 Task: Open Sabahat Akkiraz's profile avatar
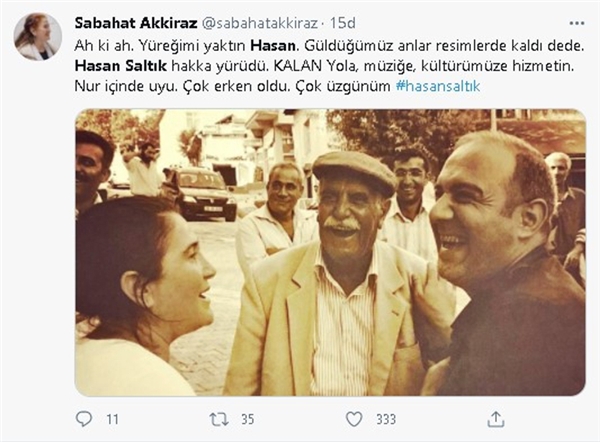38,37
